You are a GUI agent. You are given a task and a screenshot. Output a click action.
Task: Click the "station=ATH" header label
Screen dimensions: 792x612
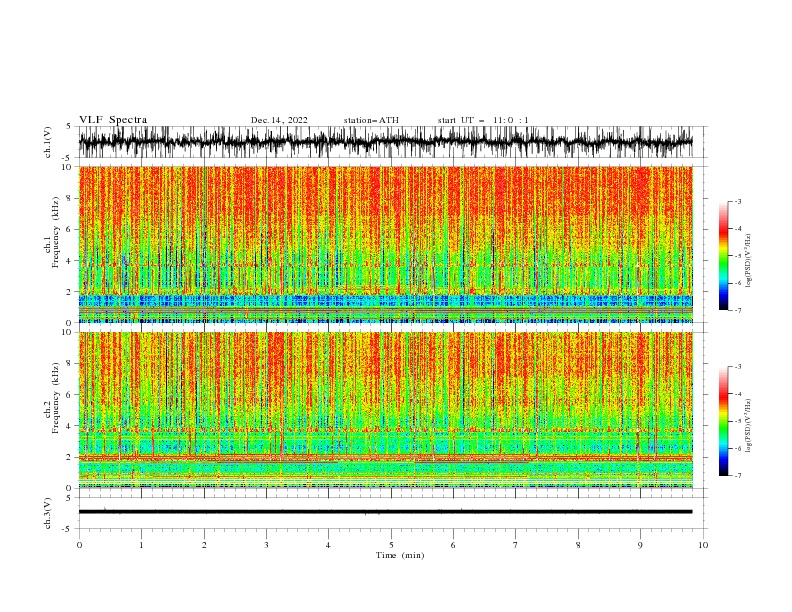click(371, 120)
